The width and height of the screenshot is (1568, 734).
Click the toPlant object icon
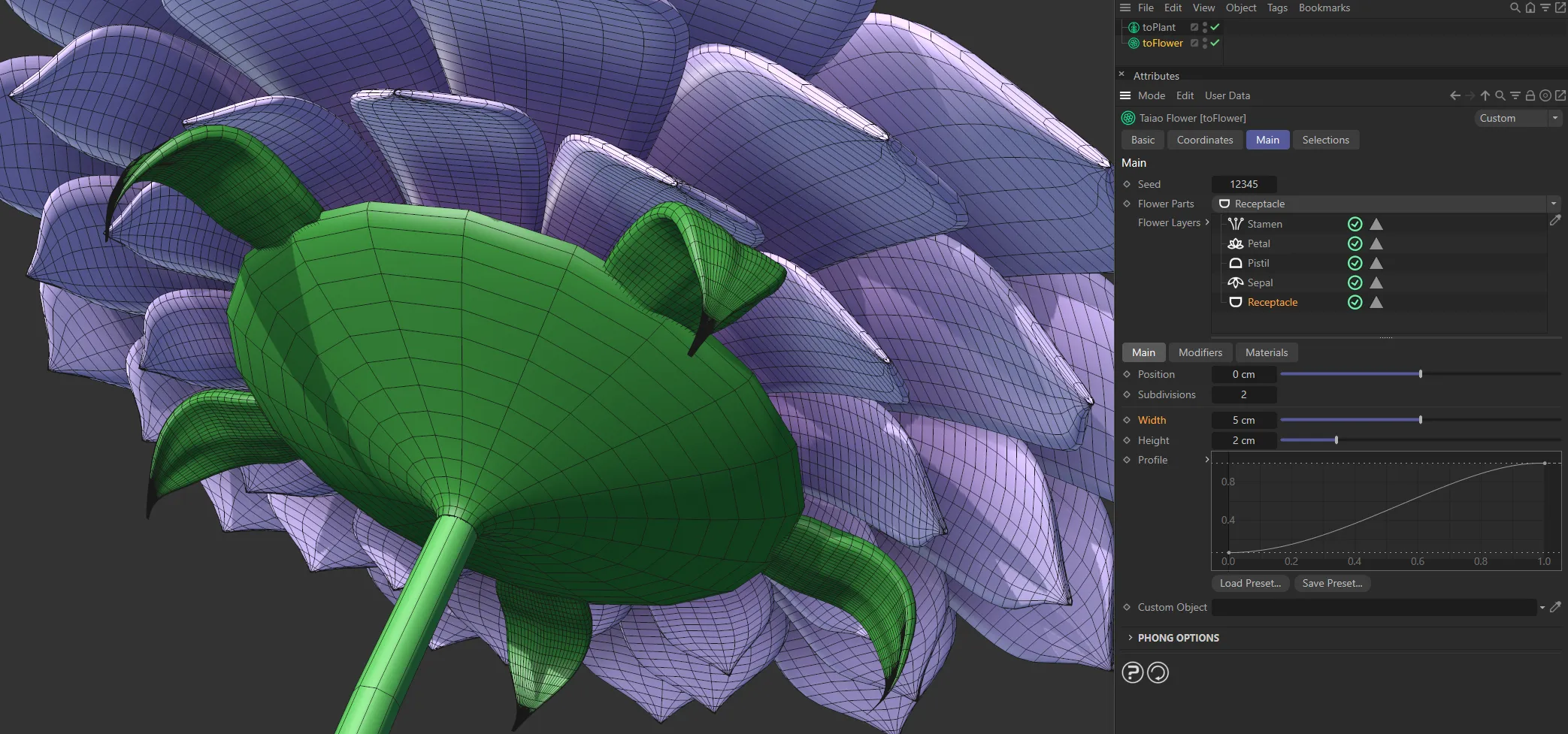(x=1133, y=27)
